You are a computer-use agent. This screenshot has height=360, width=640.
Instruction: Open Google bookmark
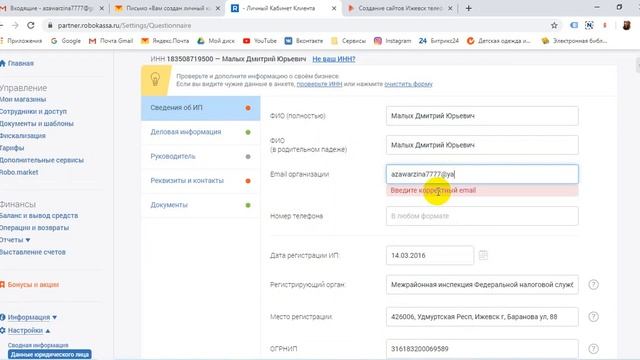tap(66, 41)
